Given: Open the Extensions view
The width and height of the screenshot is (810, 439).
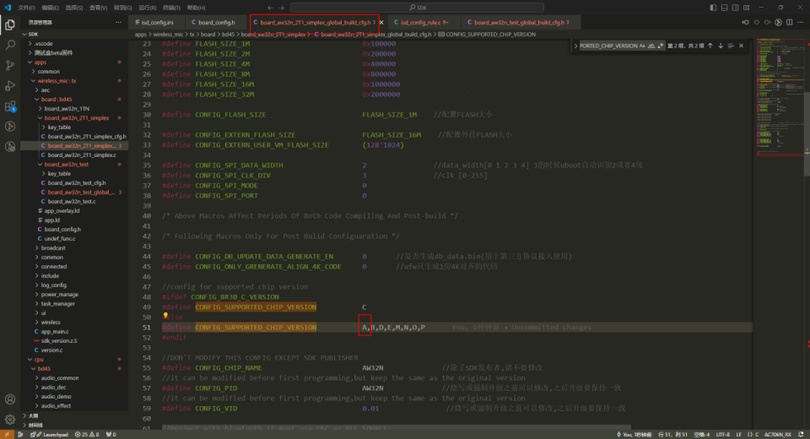Looking at the screenshot, I should tap(10, 106).
